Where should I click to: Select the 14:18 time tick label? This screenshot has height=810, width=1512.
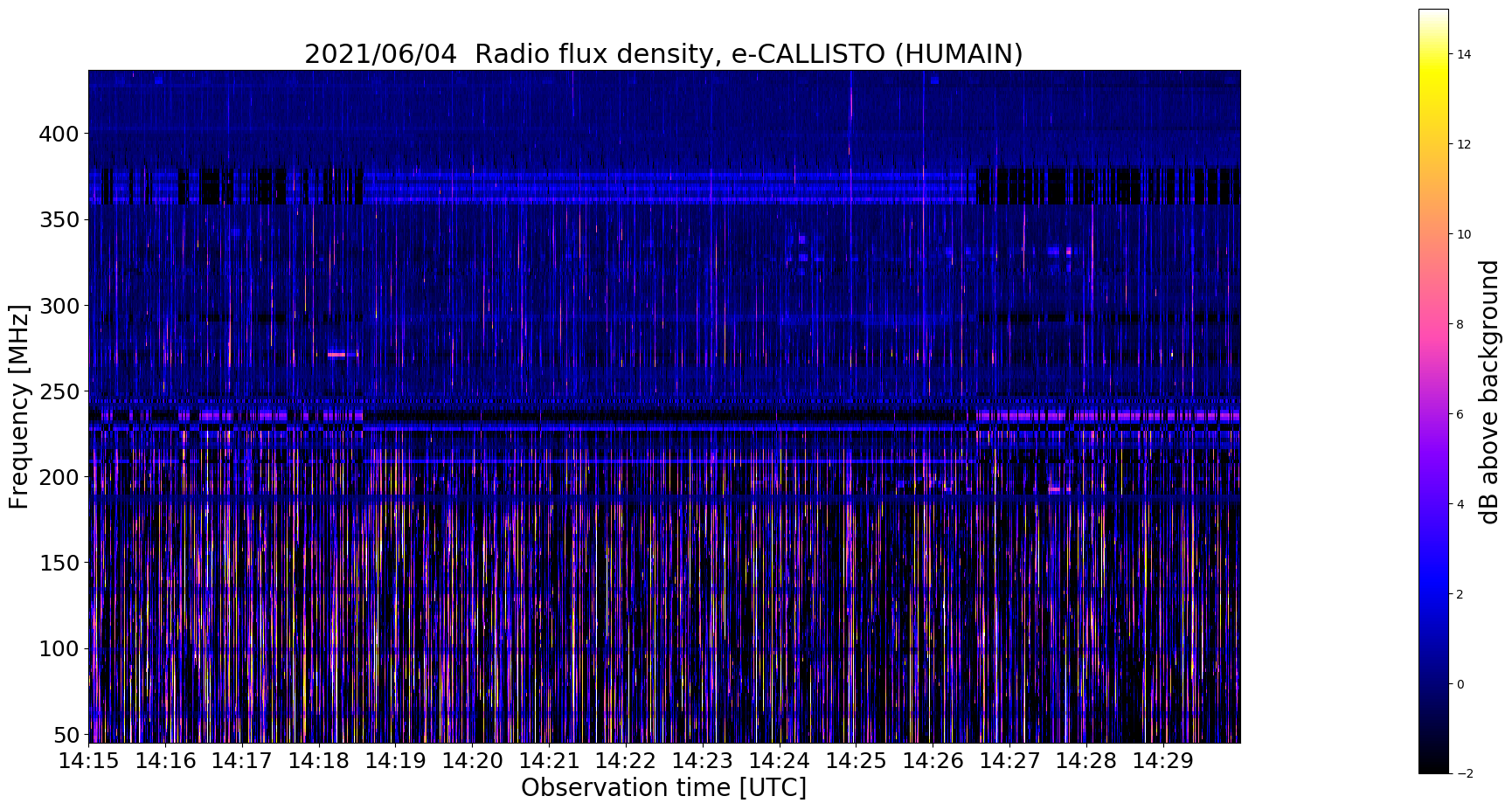point(318,760)
